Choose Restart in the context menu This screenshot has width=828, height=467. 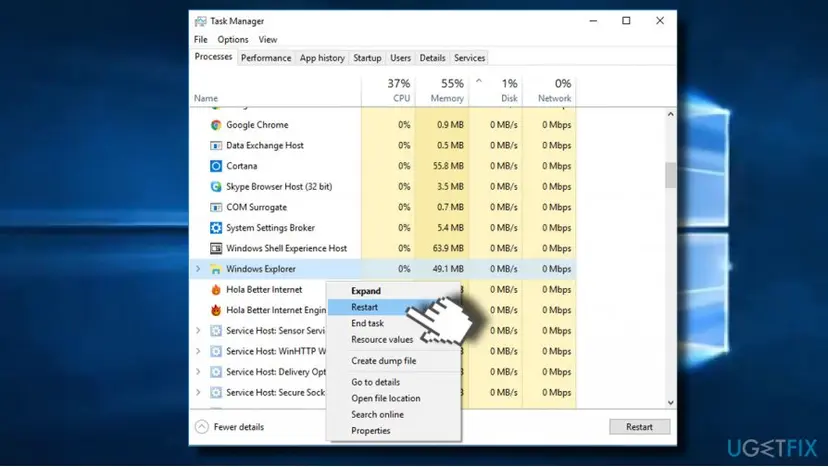(x=394, y=307)
